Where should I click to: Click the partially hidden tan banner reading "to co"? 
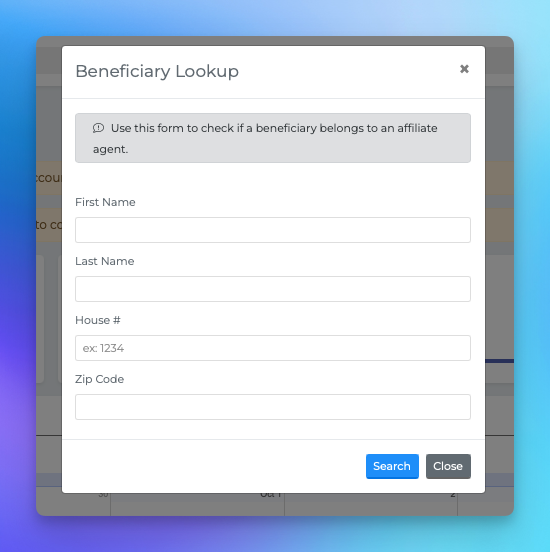[x=49, y=225]
